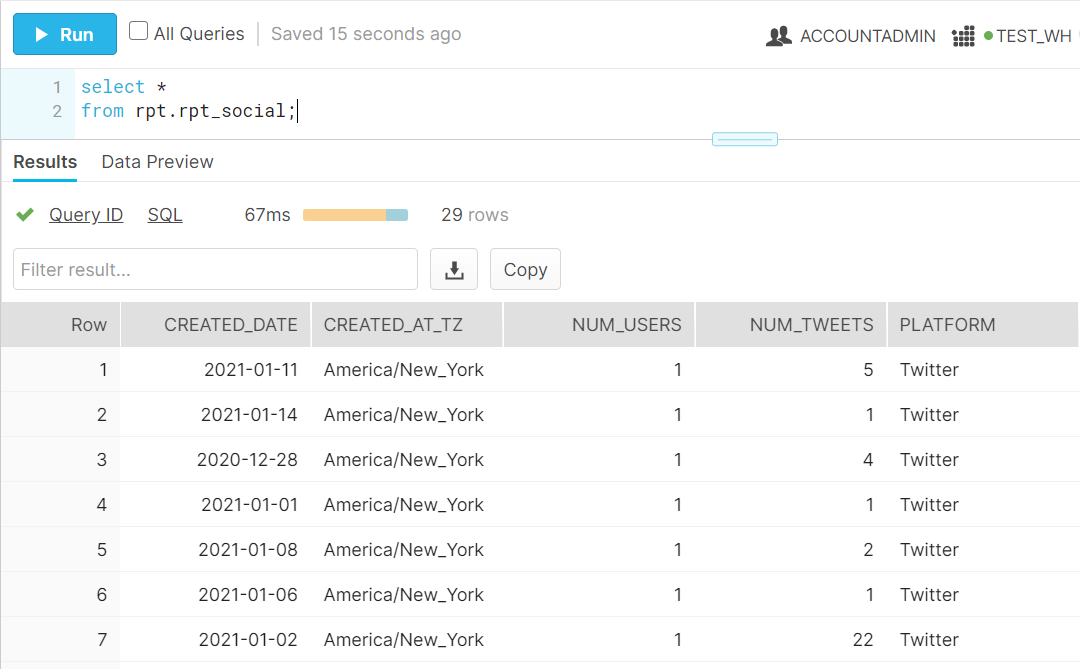This screenshot has width=1080, height=669.
Task: Copy the query results
Action: coord(525,269)
